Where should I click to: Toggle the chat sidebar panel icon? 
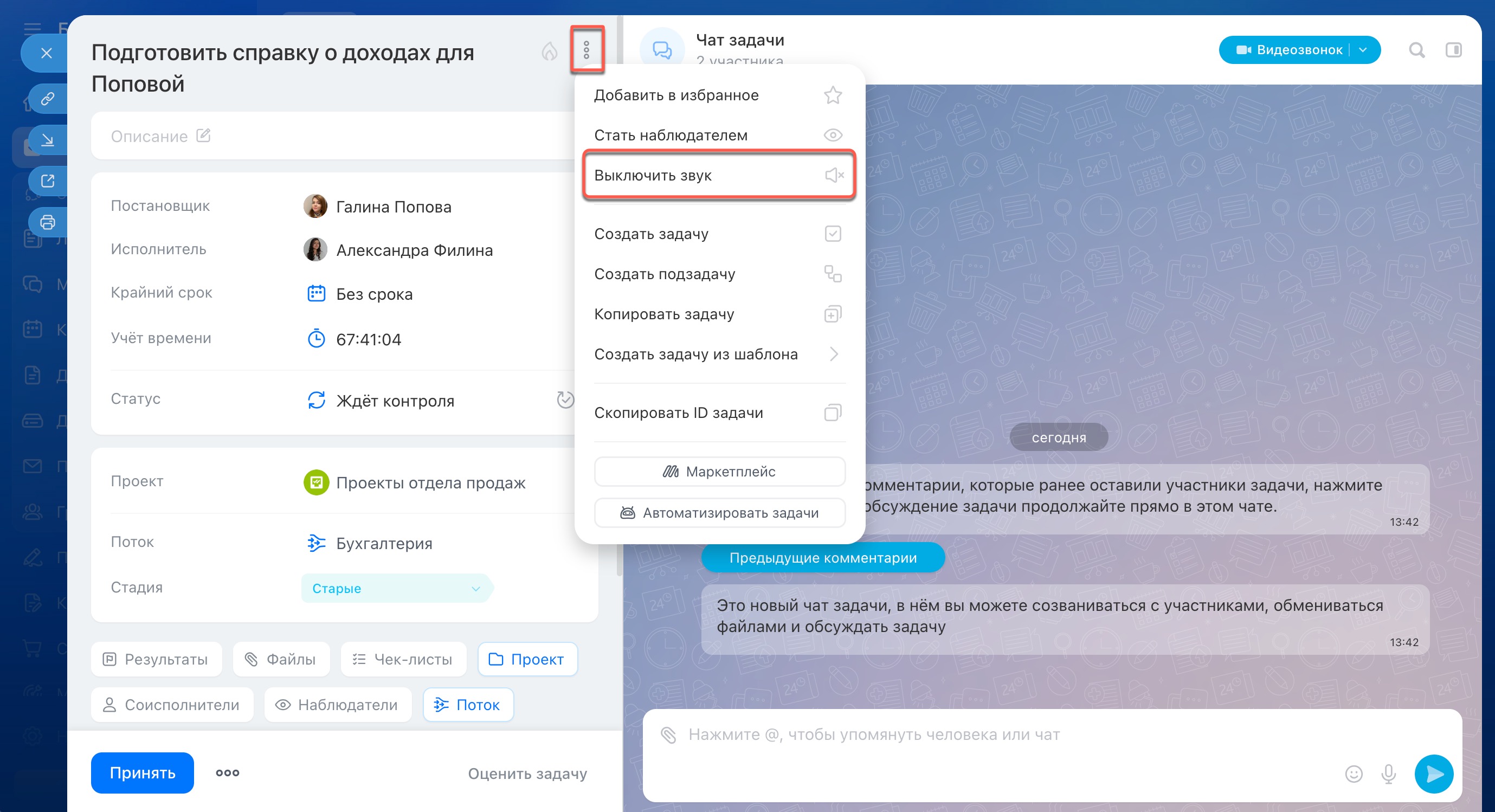tap(1453, 50)
